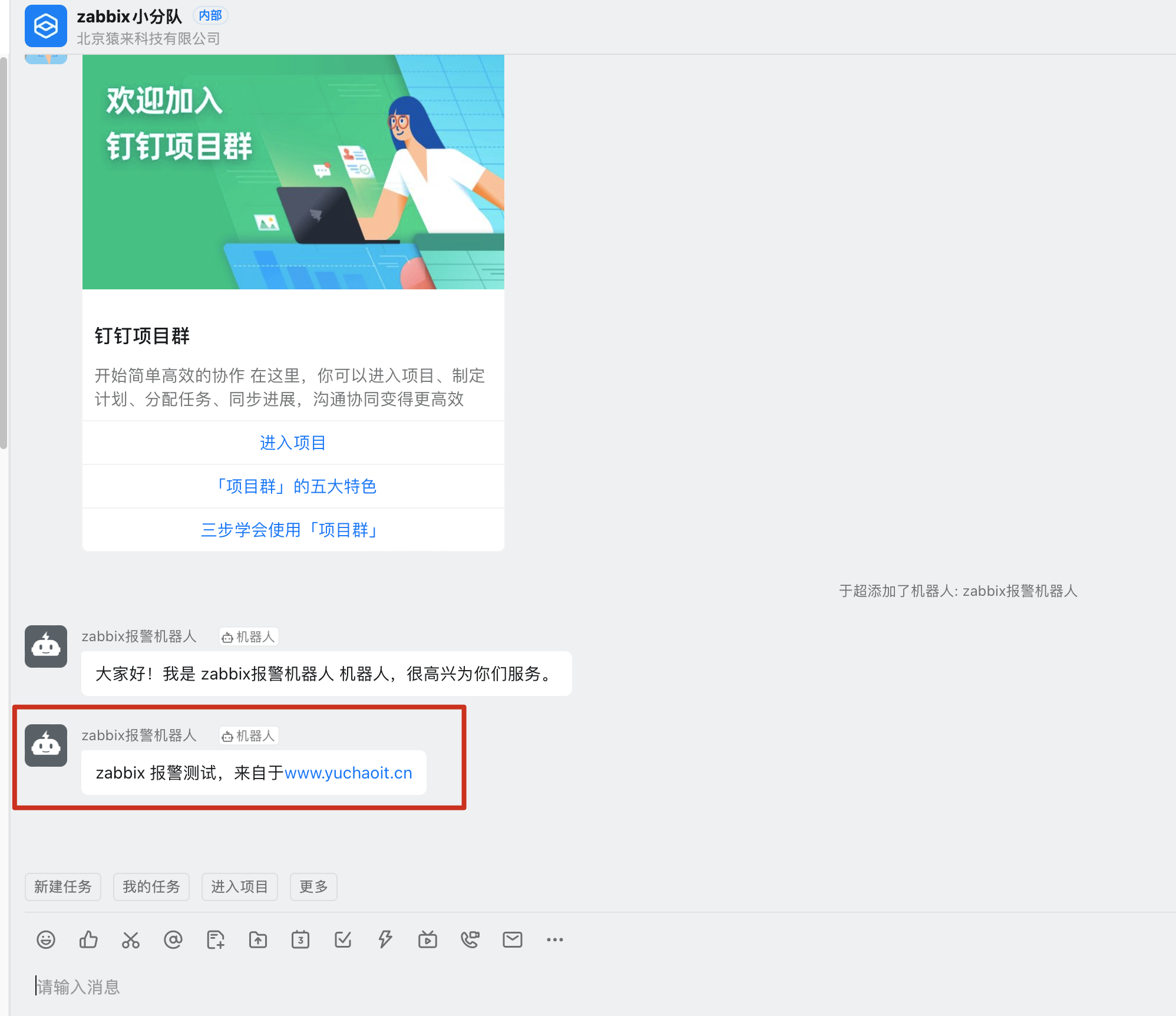Open zabbix小分队 group avatar icon
This screenshot has height=1016, width=1176.
pos(46,26)
